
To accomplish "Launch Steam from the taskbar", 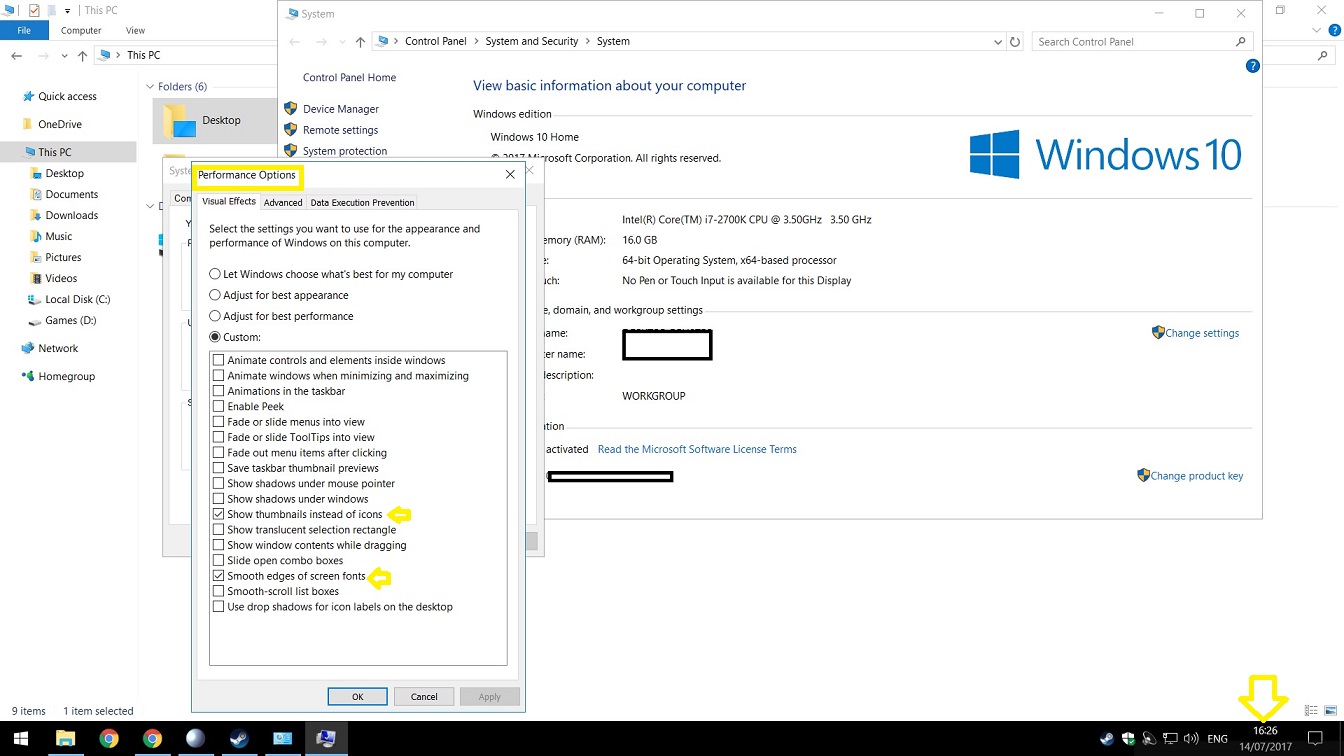I will pyautogui.click(x=238, y=739).
